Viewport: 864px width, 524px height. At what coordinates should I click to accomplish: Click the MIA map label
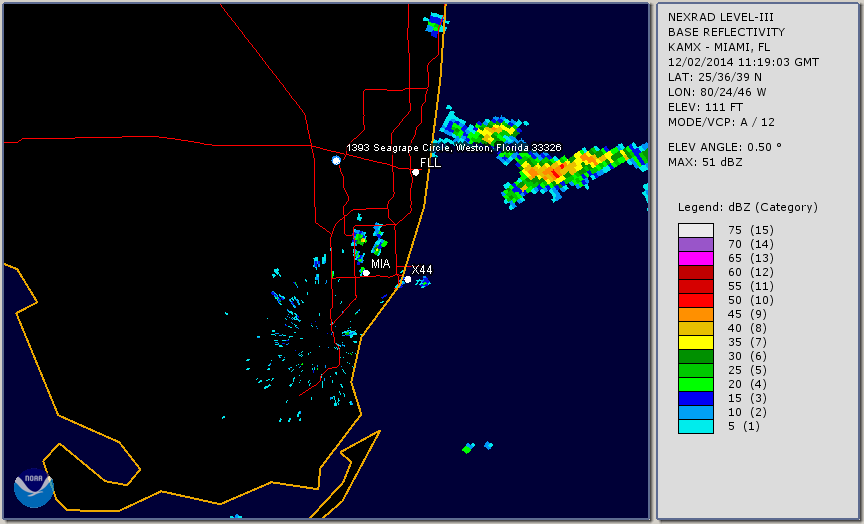[x=381, y=264]
